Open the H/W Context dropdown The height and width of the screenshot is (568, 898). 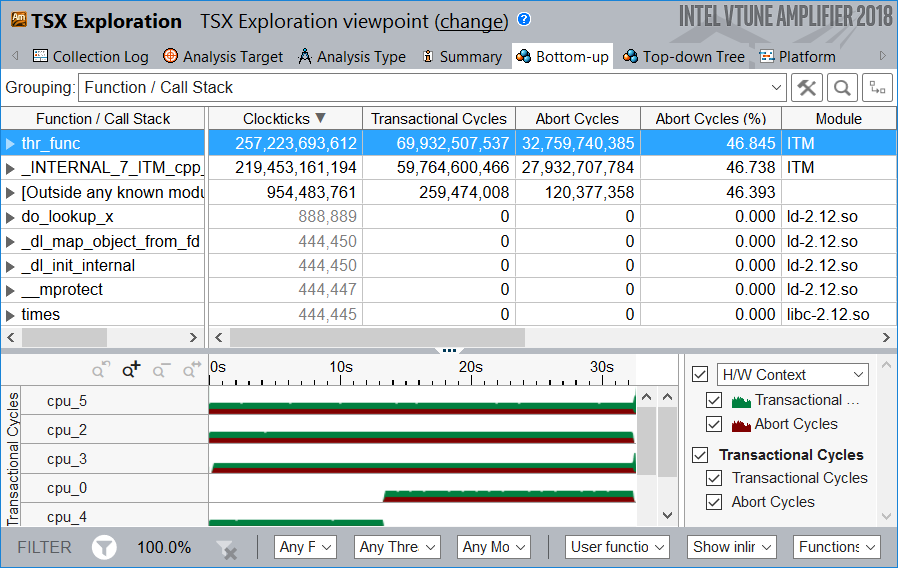coord(793,374)
